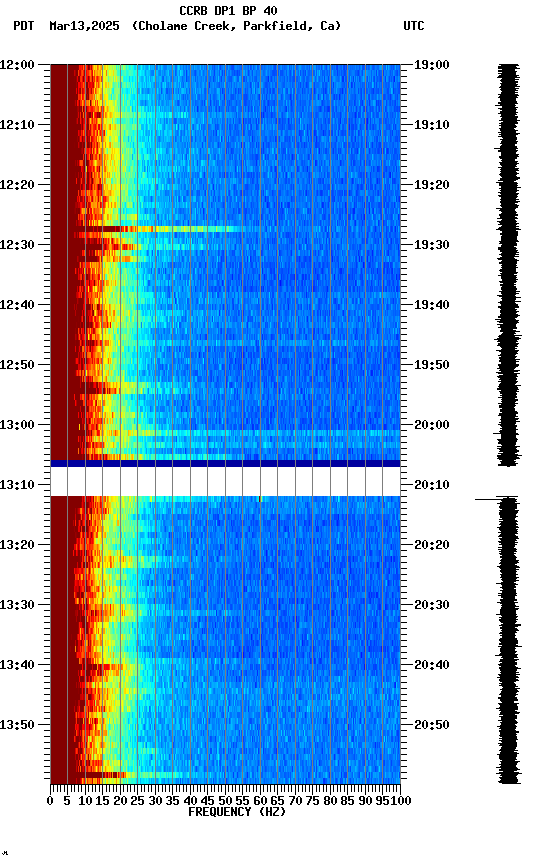This screenshot has width=552, height=864.
Task: Click the 19:20 UTC time label
Action: tap(432, 185)
